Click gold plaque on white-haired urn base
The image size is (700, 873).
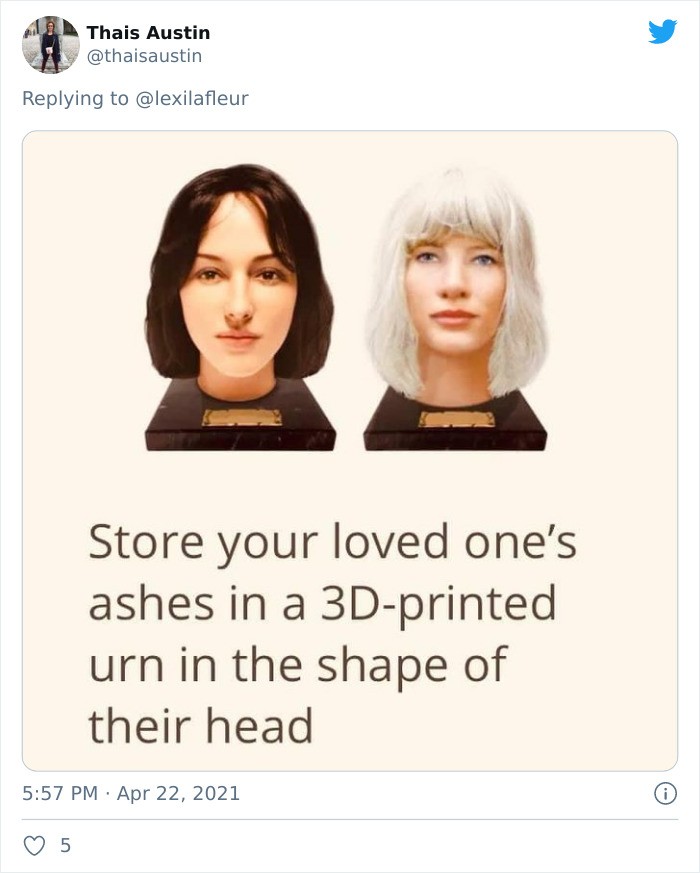click(457, 419)
